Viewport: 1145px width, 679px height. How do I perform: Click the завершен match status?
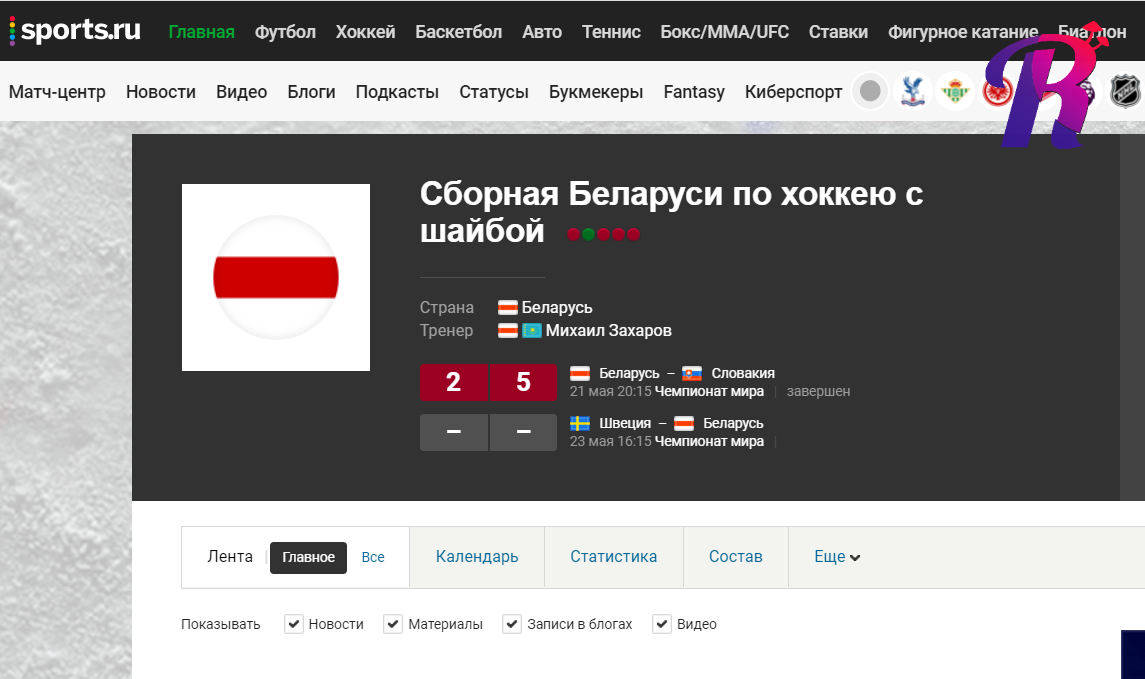coord(819,391)
